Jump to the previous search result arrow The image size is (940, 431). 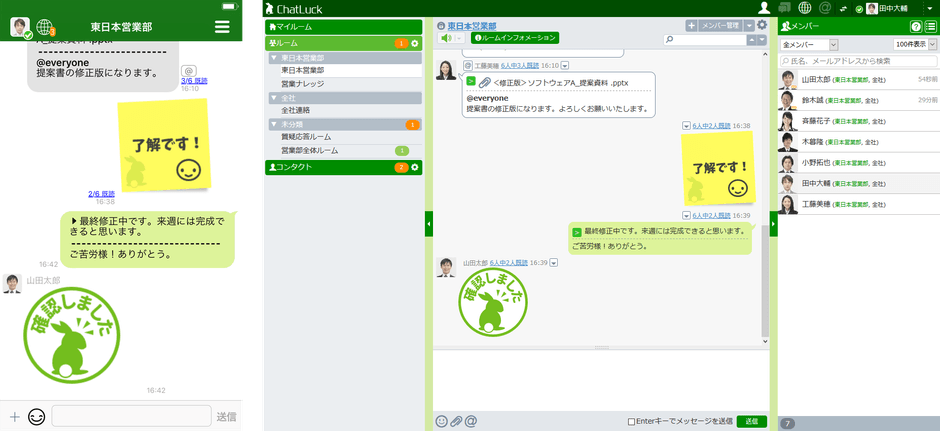752,40
